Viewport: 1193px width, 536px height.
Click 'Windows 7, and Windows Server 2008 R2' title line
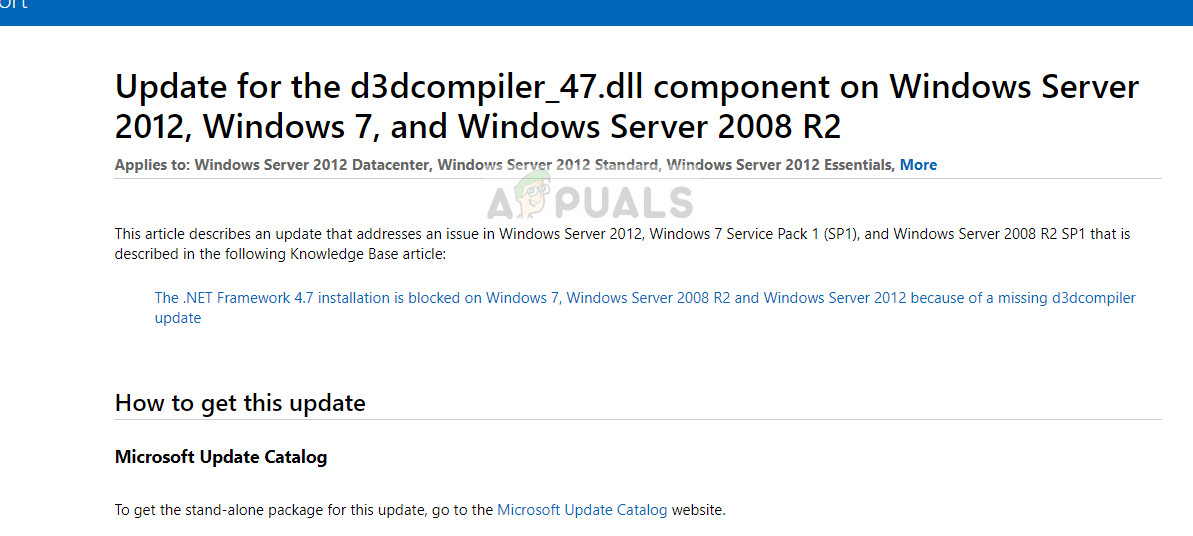(x=478, y=126)
